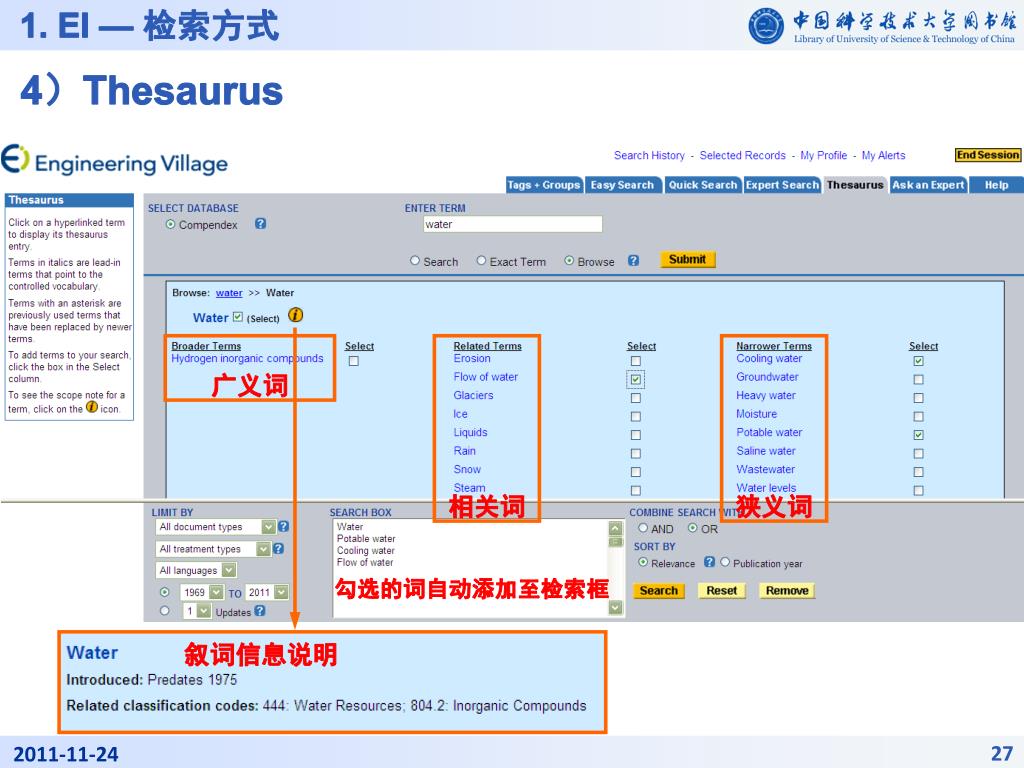Screen dimensions: 1024x768
Task: Check the Groundwater select box
Action: [918, 379]
